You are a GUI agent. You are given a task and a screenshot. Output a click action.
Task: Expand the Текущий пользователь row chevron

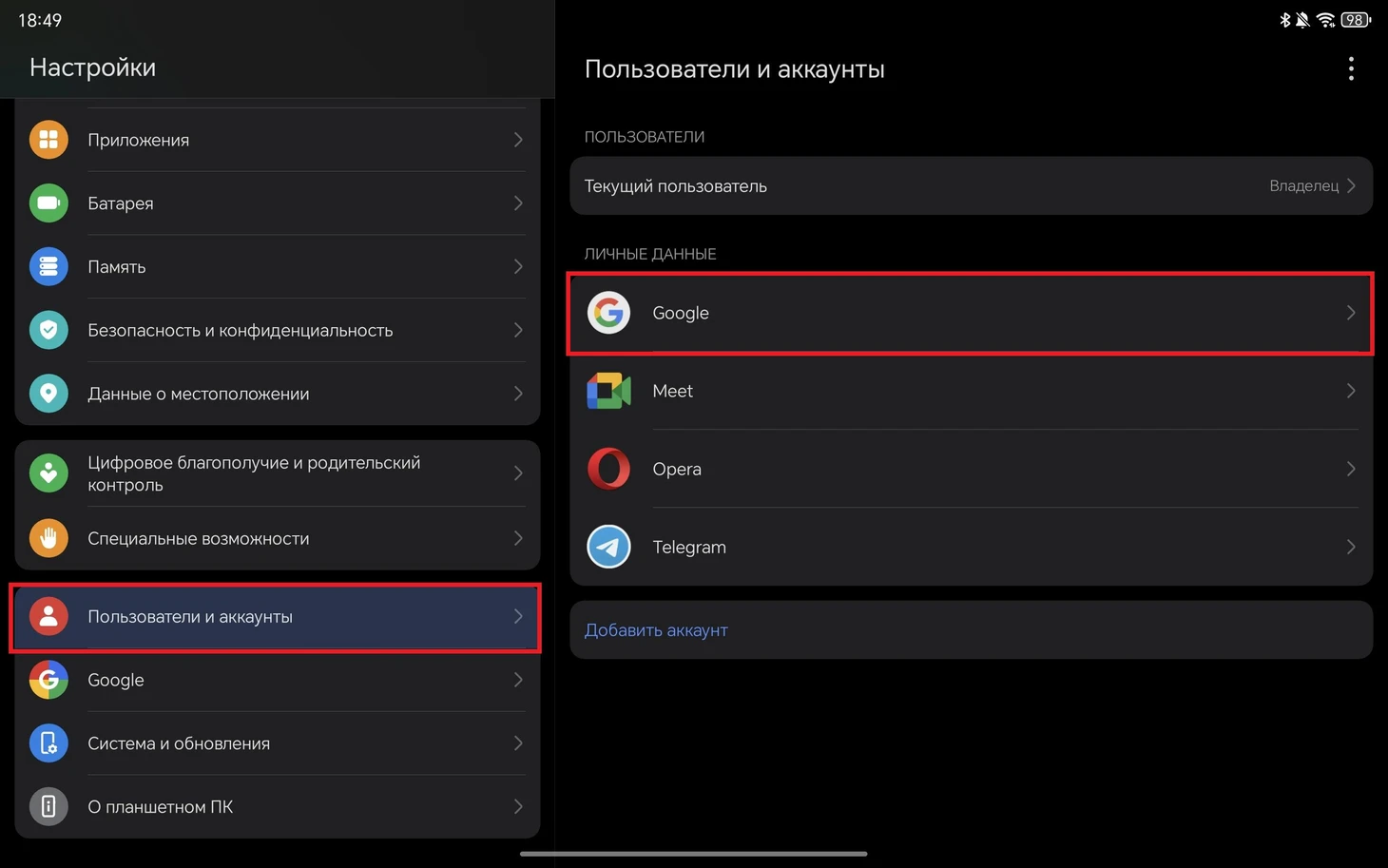coord(1351,186)
